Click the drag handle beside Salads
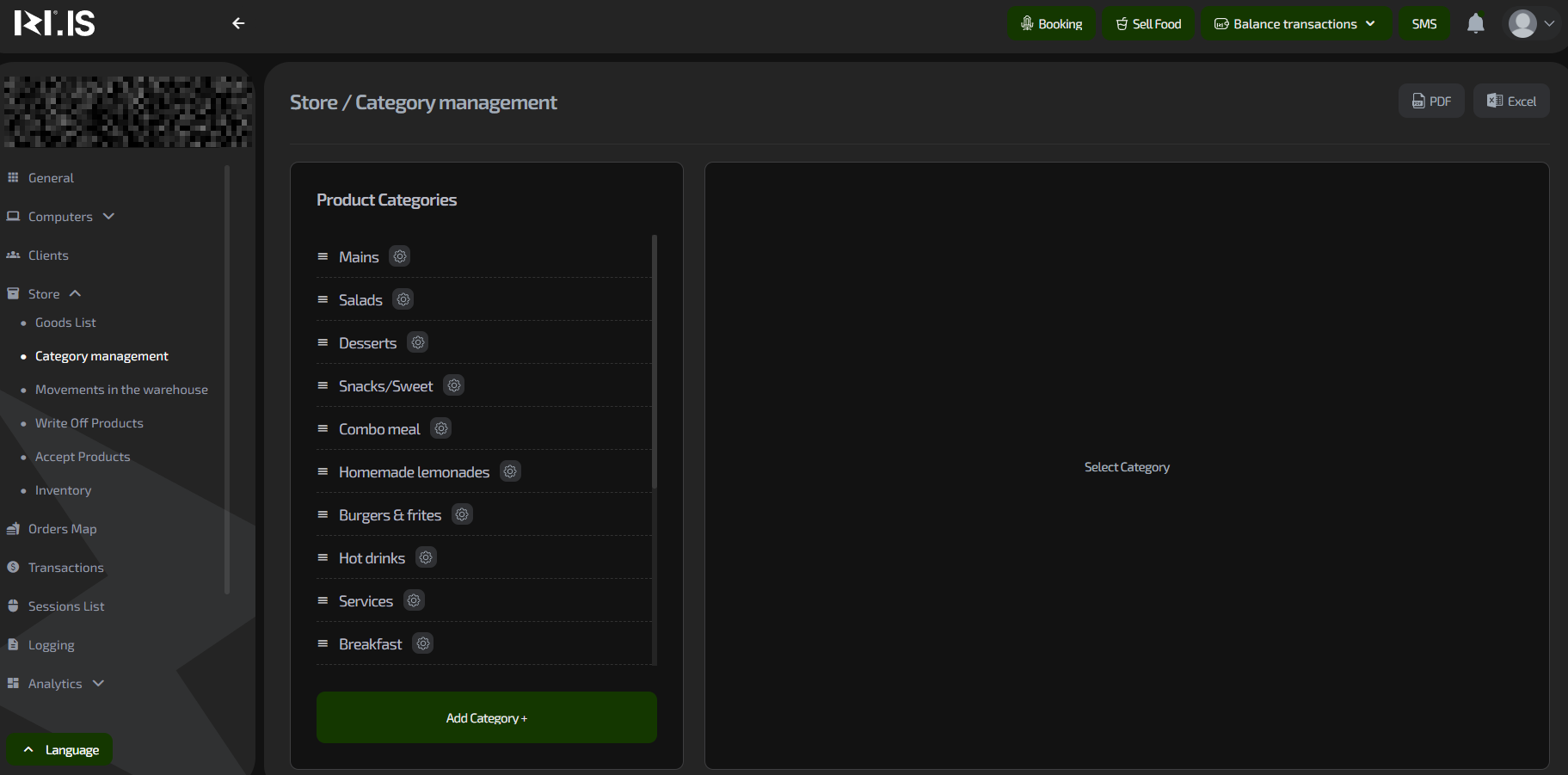 323,299
